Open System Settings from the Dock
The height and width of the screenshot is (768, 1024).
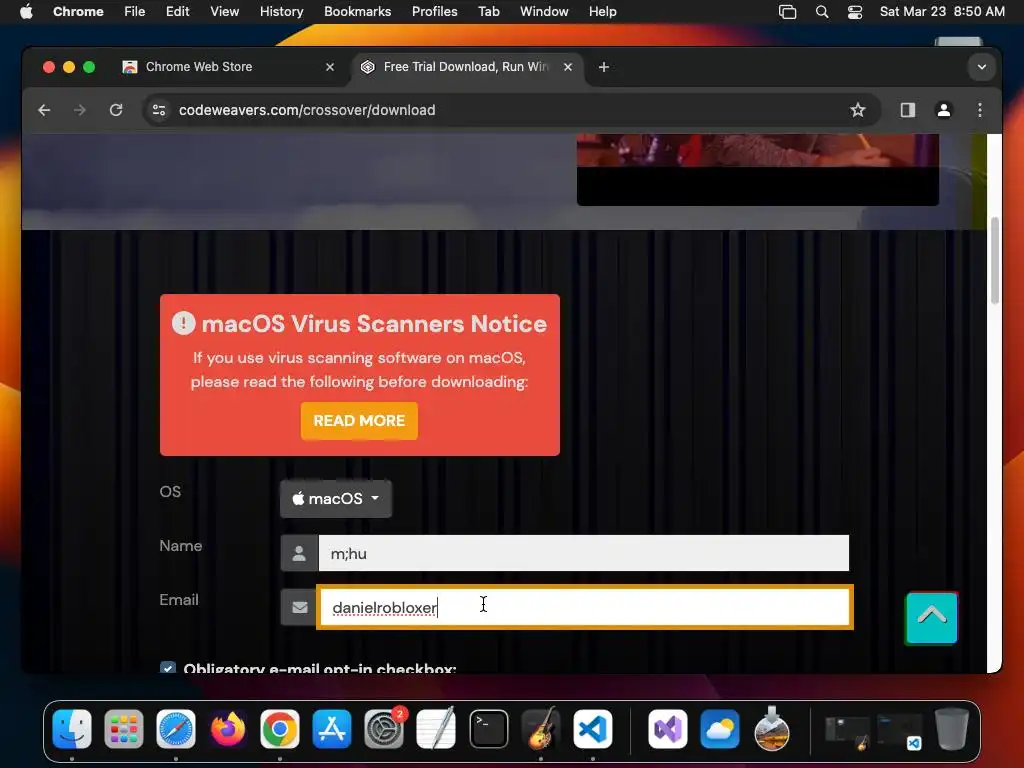coord(384,728)
